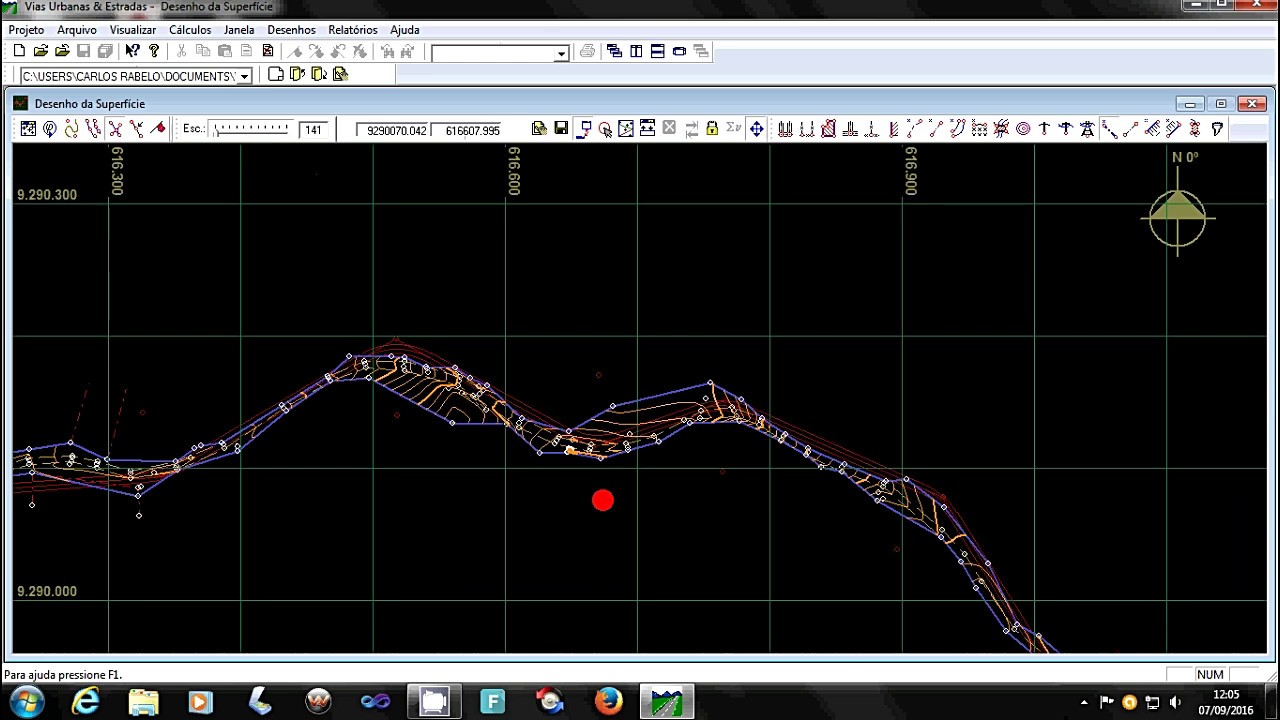Screen dimensions: 1280x720
Task: Click the concentric circles icon
Action: point(1023,129)
